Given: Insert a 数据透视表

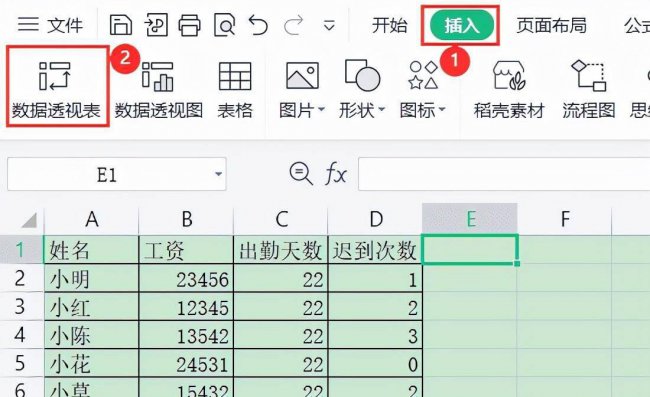Looking at the screenshot, I should pyautogui.click(x=56, y=90).
